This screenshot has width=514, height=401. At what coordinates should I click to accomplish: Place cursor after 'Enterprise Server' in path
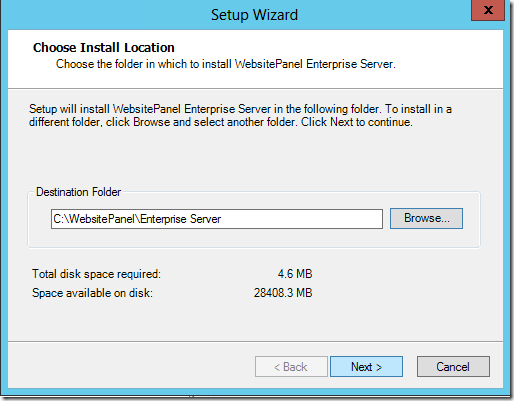(222, 219)
